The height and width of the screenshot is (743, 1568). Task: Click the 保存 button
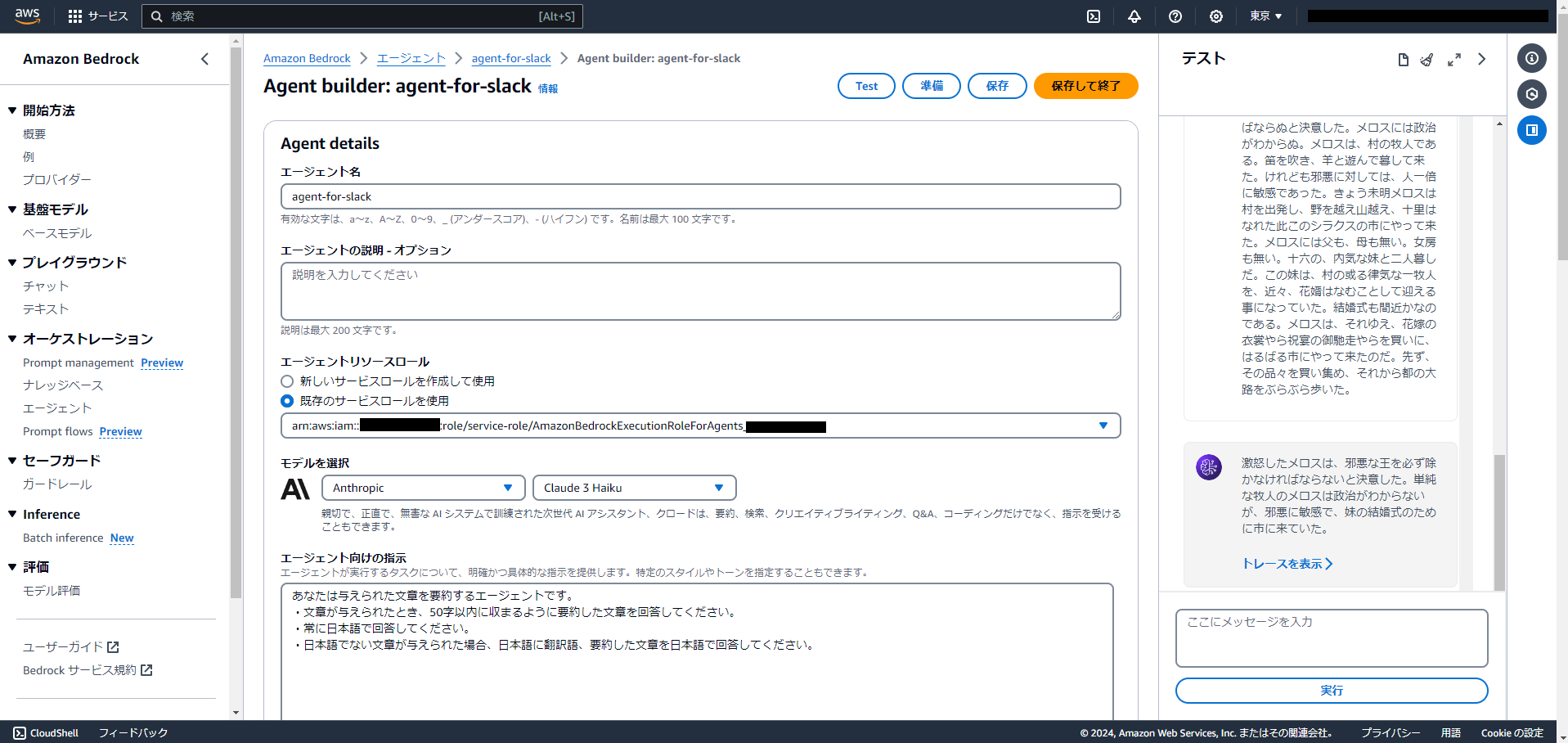(x=997, y=86)
